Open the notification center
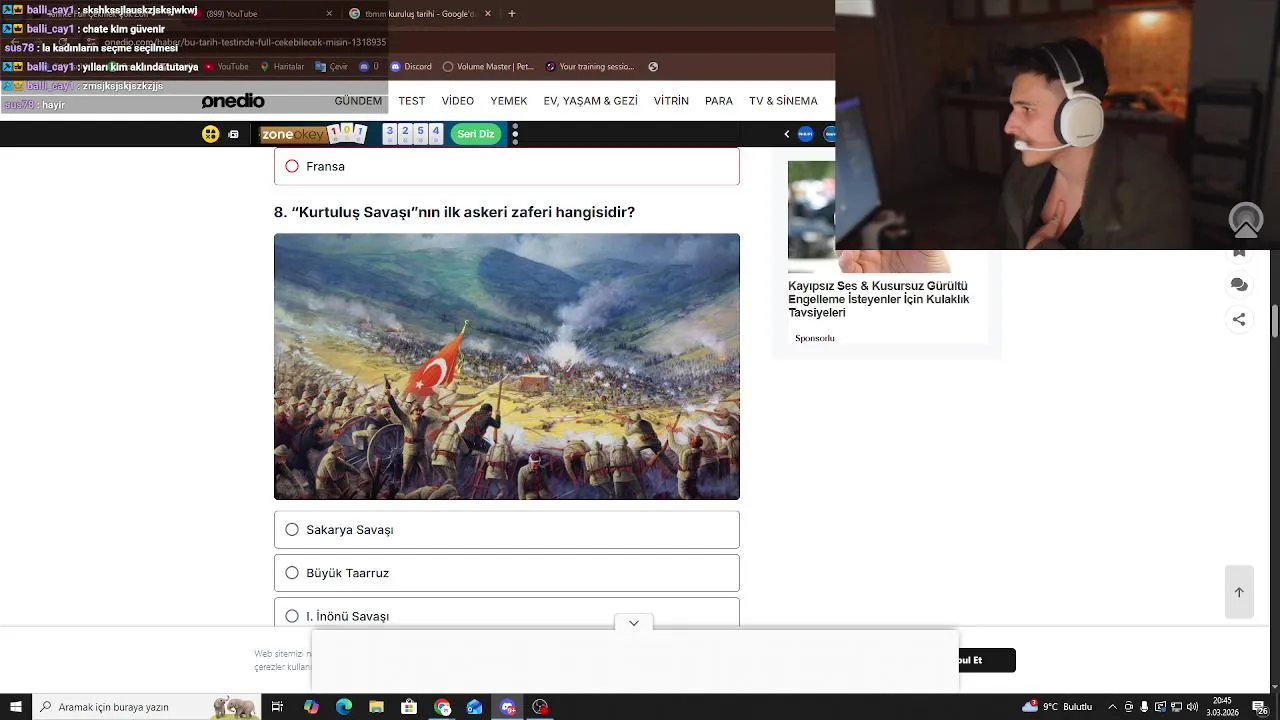 [1261, 707]
